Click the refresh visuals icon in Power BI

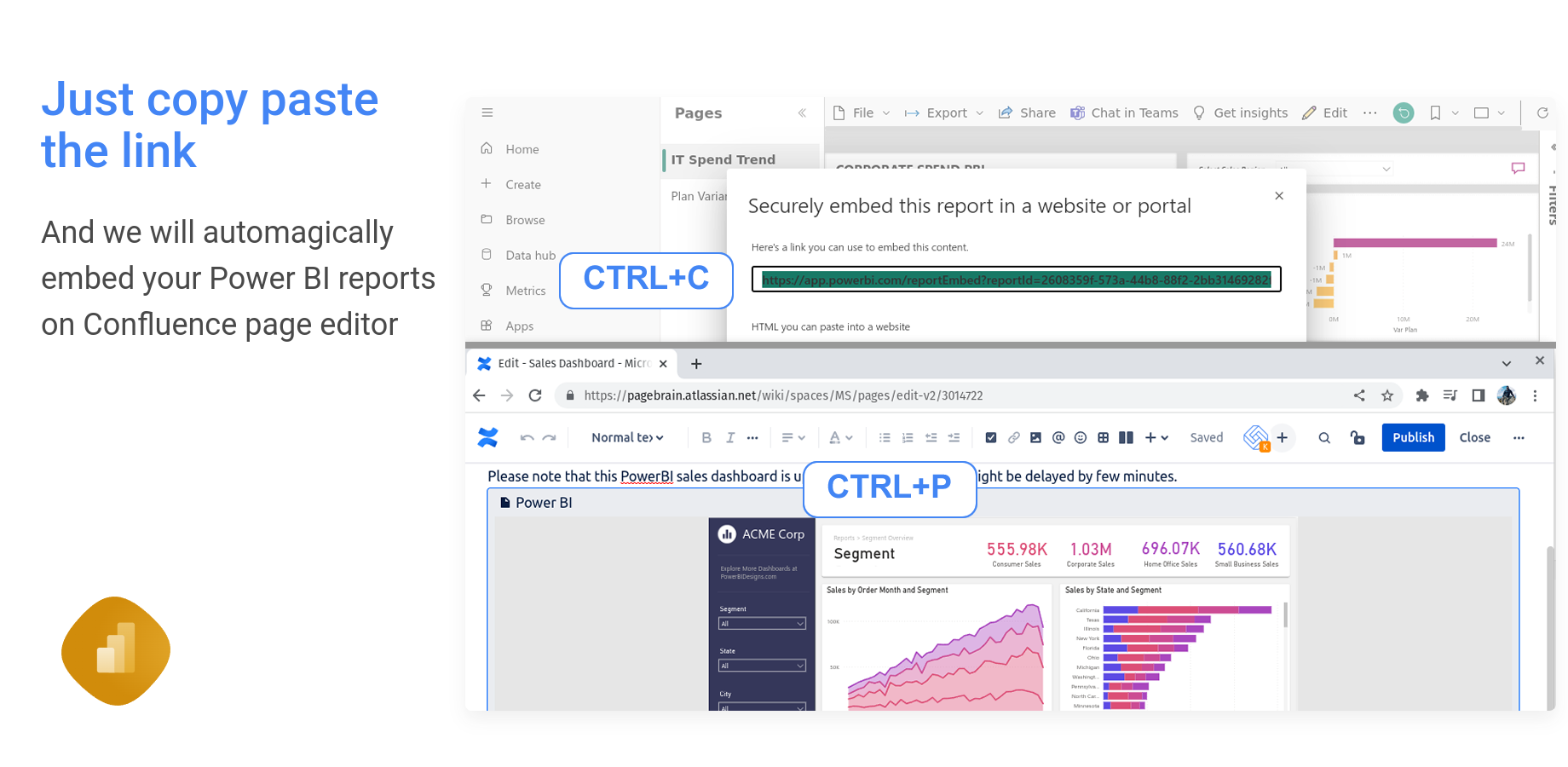[x=1542, y=112]
